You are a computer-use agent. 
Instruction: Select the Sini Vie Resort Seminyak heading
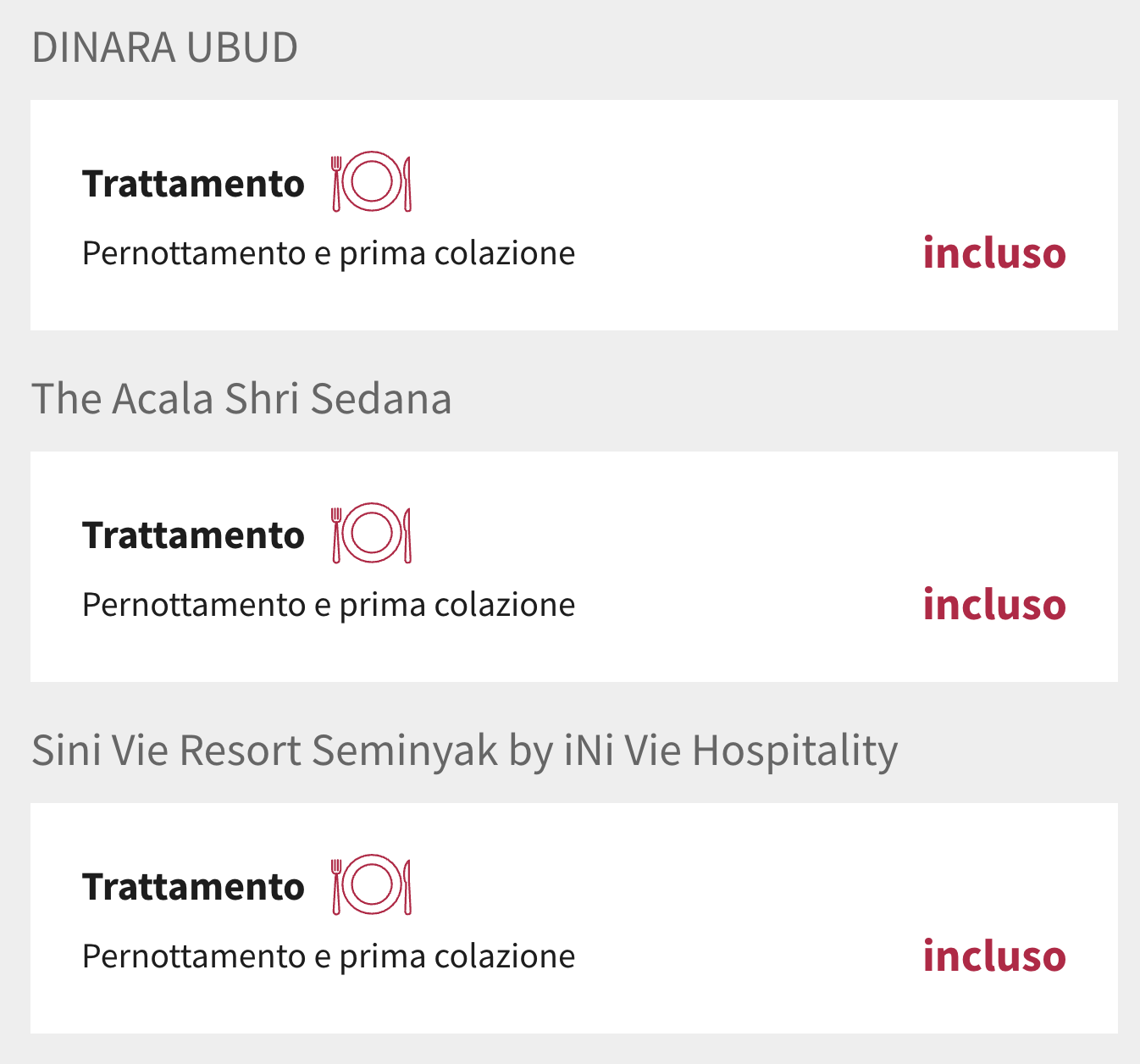(464, 751)
